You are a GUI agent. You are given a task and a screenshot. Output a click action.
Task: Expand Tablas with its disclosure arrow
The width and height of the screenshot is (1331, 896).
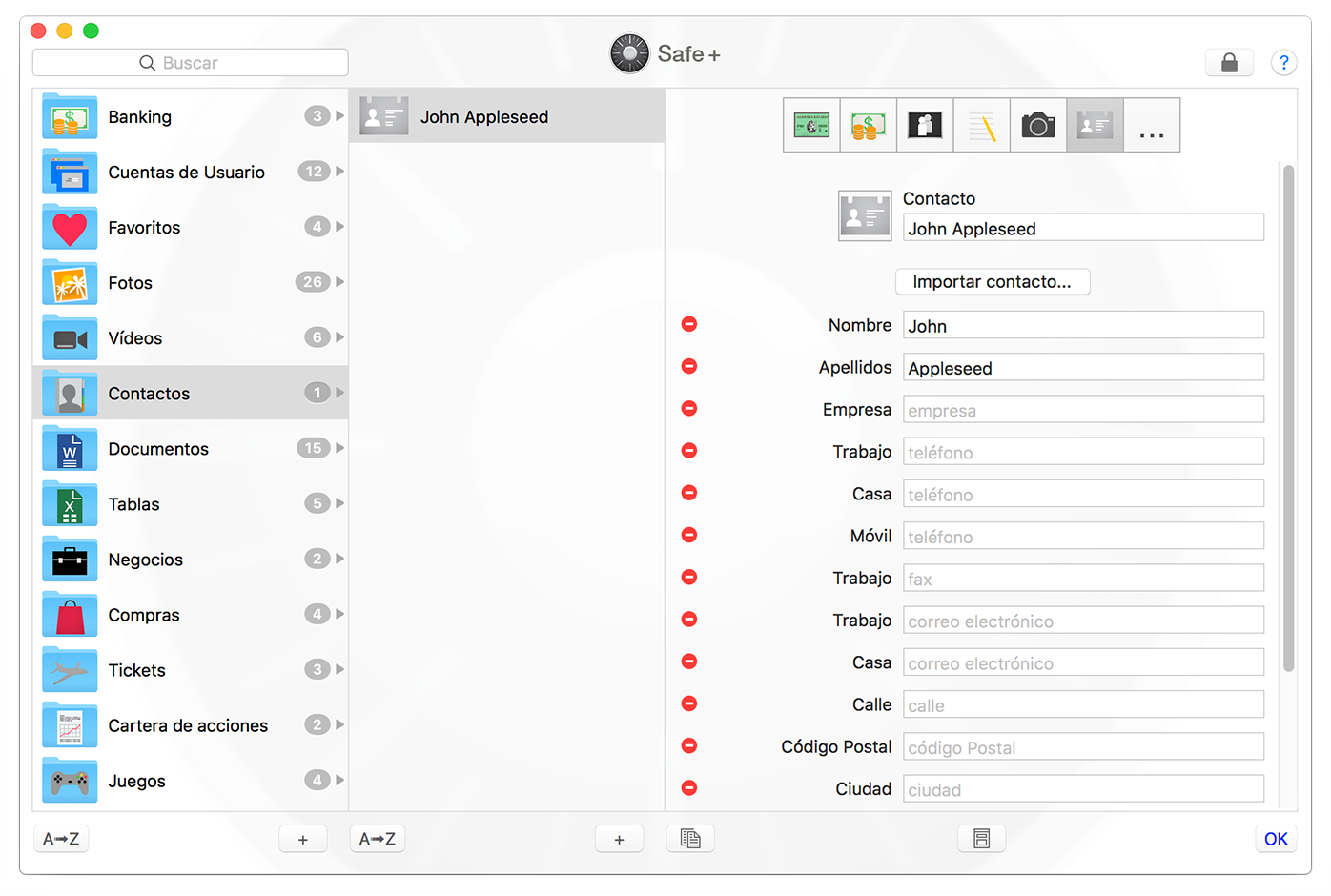coord(339,503)
